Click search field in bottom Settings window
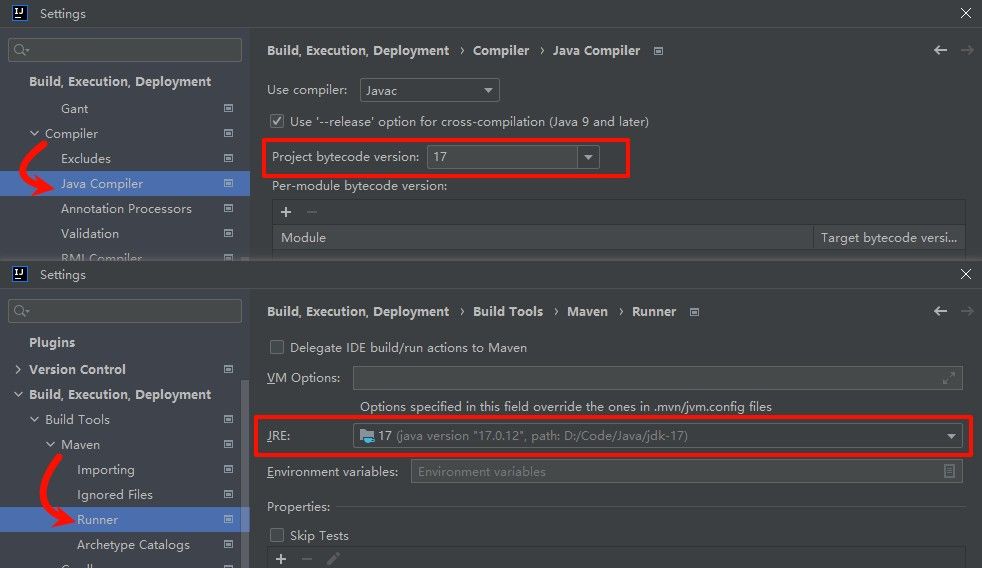Screen dimensions: 982x568 click(125, 311)
